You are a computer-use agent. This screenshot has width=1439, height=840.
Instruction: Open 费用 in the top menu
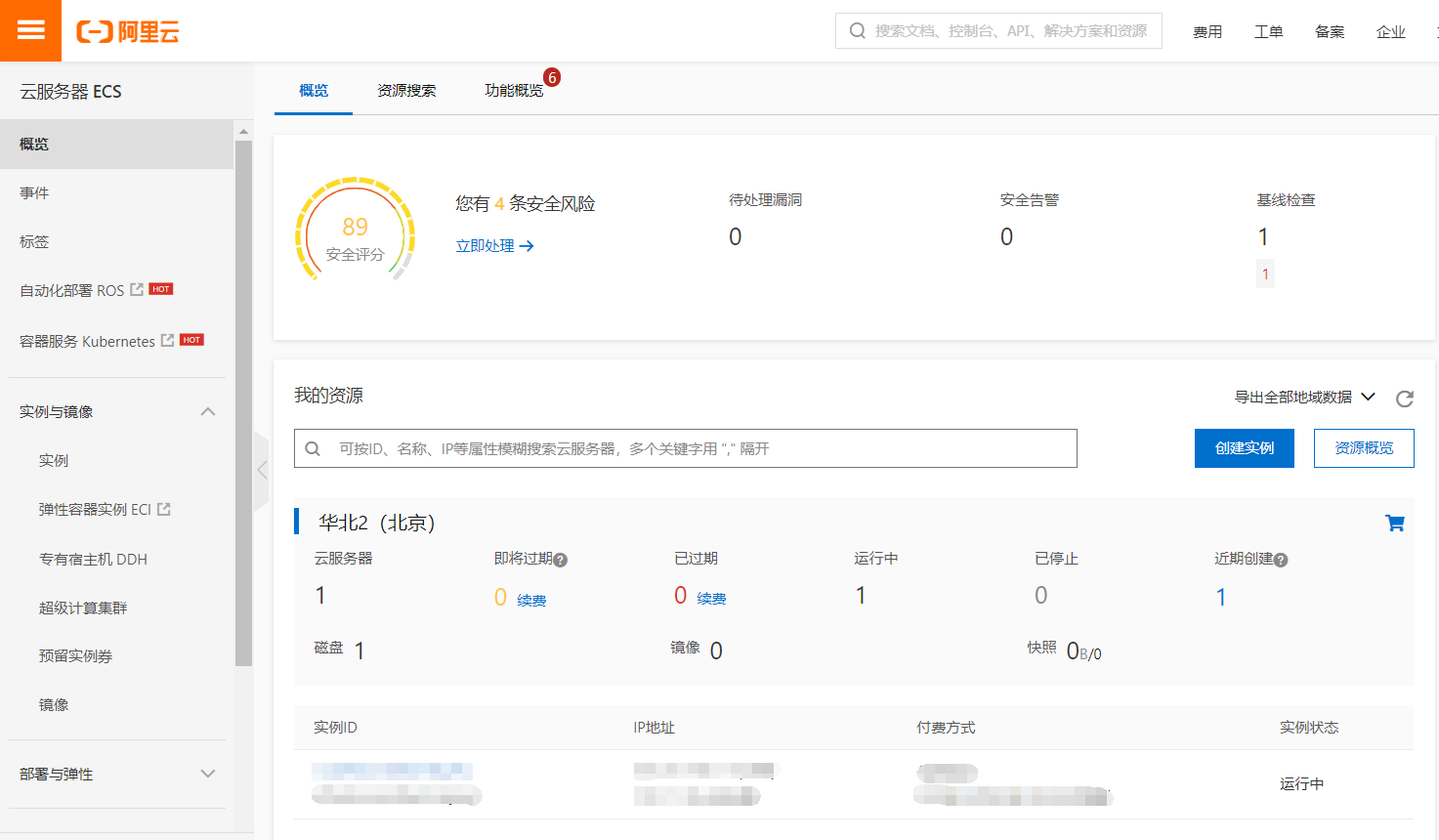(1207, 31)
